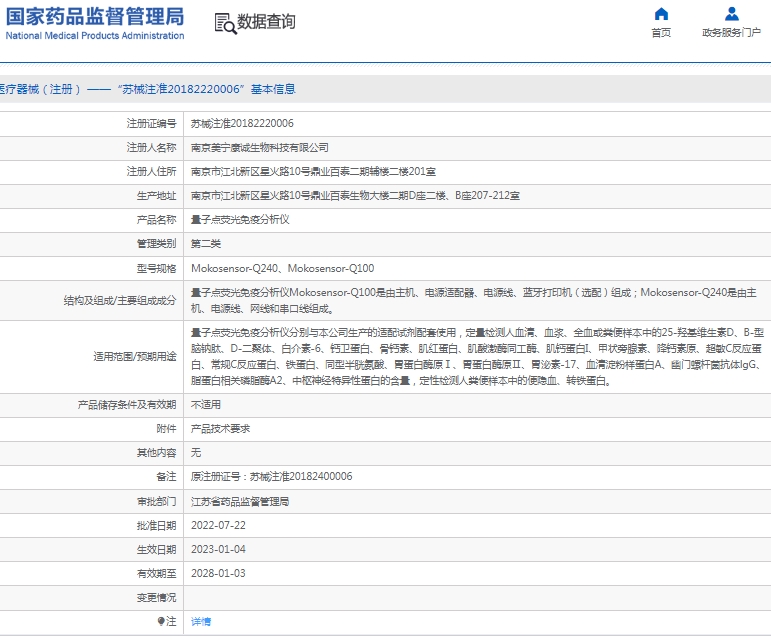The height and width of the screenshot is (640, 771).
Task: Click 江苏省药品监督管理局 approval department
Action: (x=240, y=501)
